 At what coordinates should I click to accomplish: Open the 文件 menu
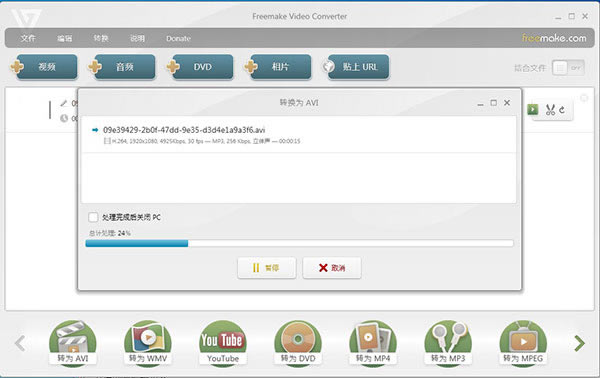click(x=28, y=38)
